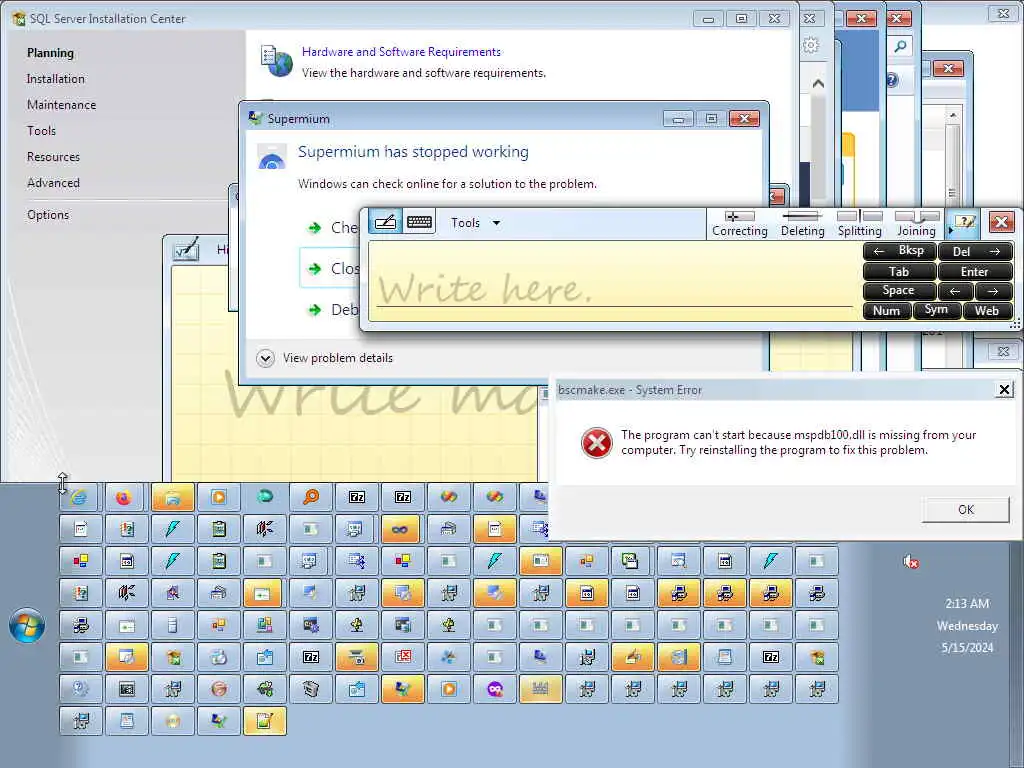Open the highlighted Windows Explorer folder icon
Viewport: 1024px width, 768px height.
click(172, 498)
